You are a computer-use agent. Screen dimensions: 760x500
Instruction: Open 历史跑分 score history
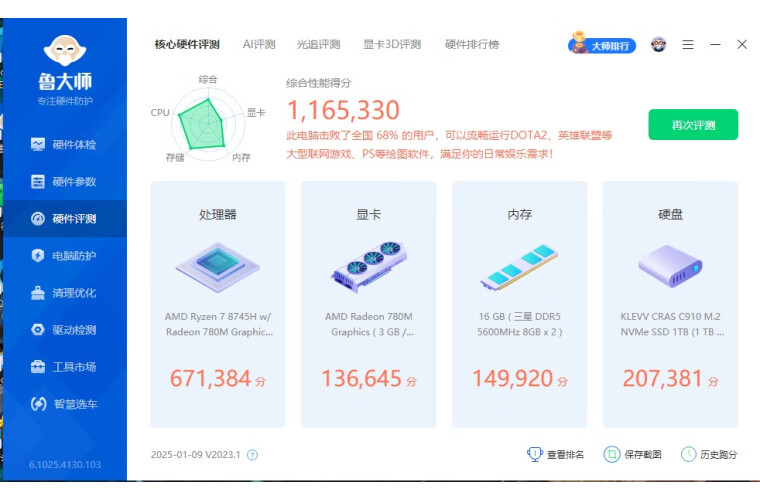(709, 455)
